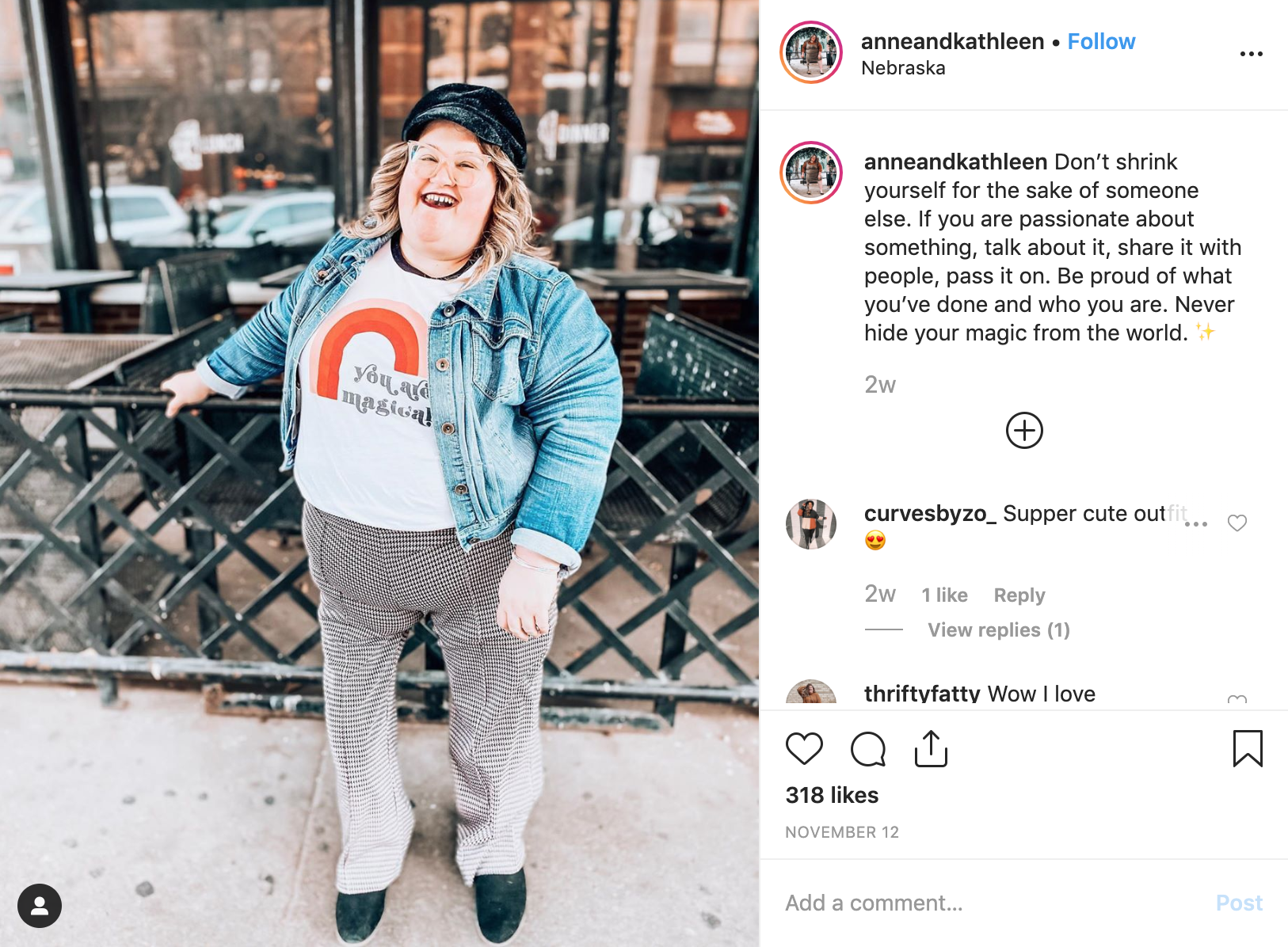Open the thriftyfatty username profile link
1288x947 pixels.
click(x=922, y=694)
